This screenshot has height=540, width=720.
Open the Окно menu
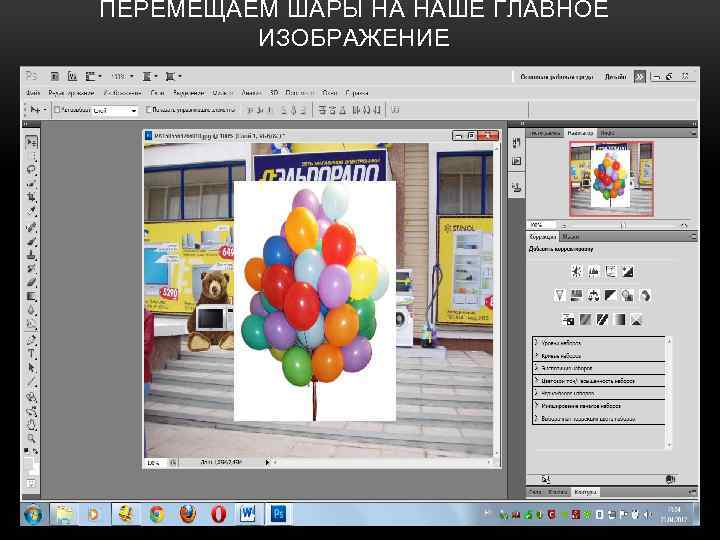click(329, 93)
